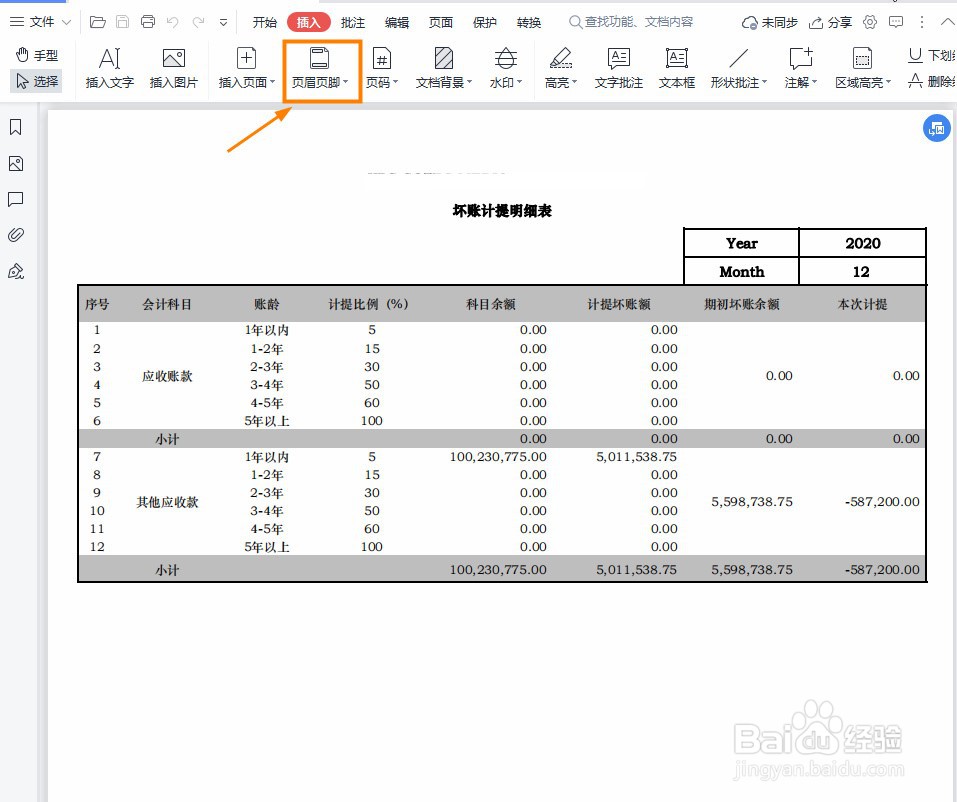Open the 页面 tab
The width and height of the screenshot is (957, 802).
click(441, 23)
